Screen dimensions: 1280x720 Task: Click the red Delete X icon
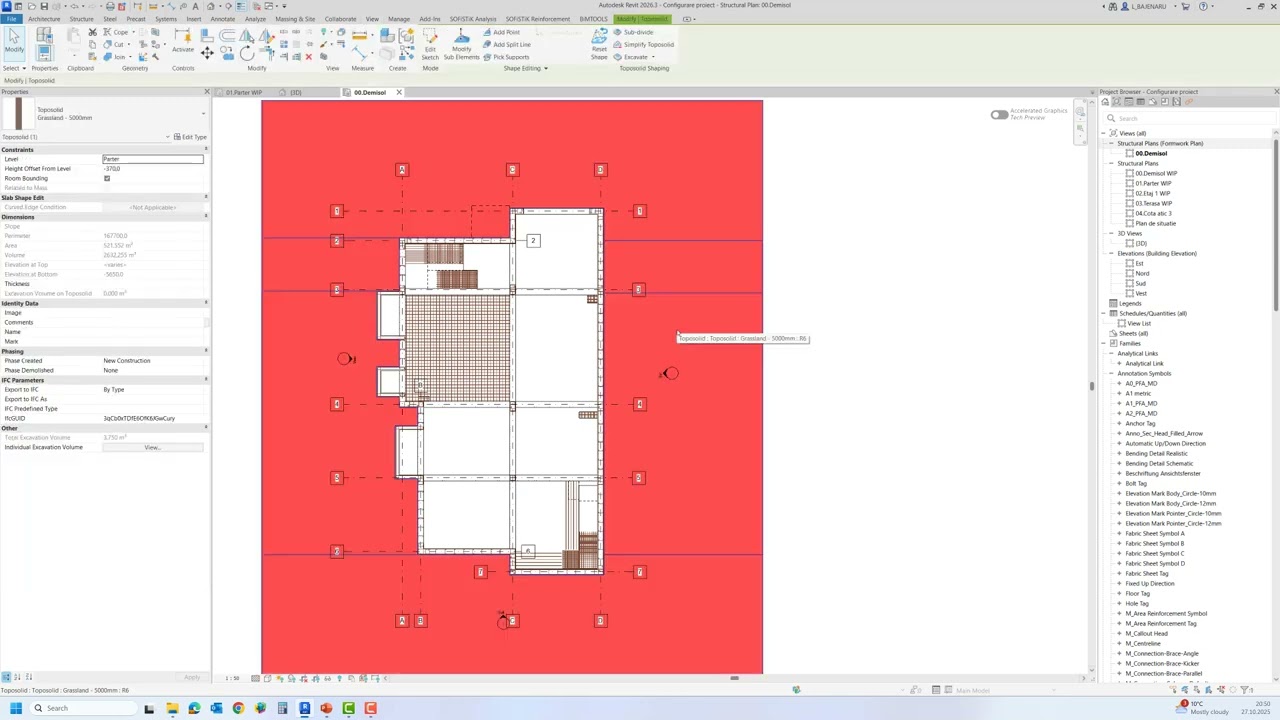click(308, 56)
